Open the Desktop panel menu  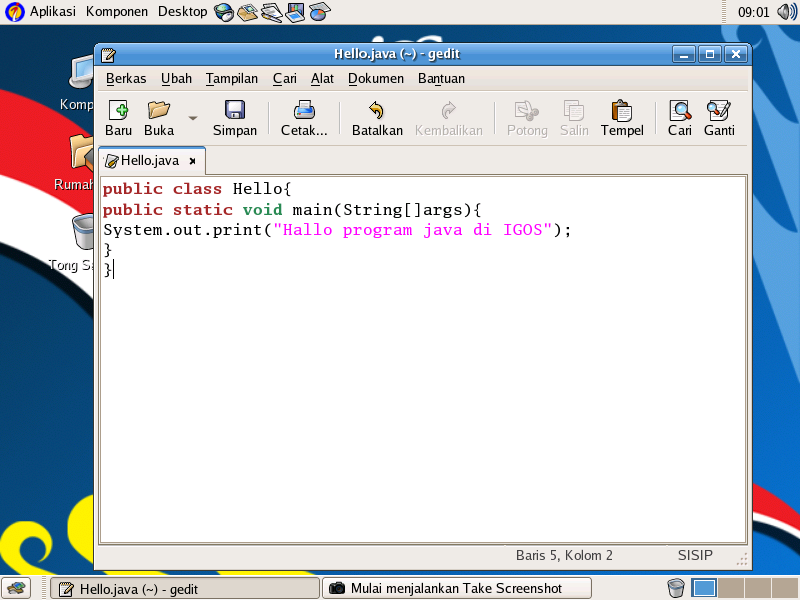click(182, 11)
